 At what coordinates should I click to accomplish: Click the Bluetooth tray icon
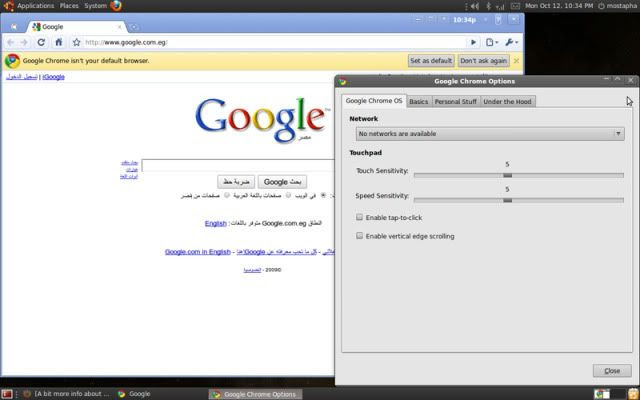coord(488,6)
